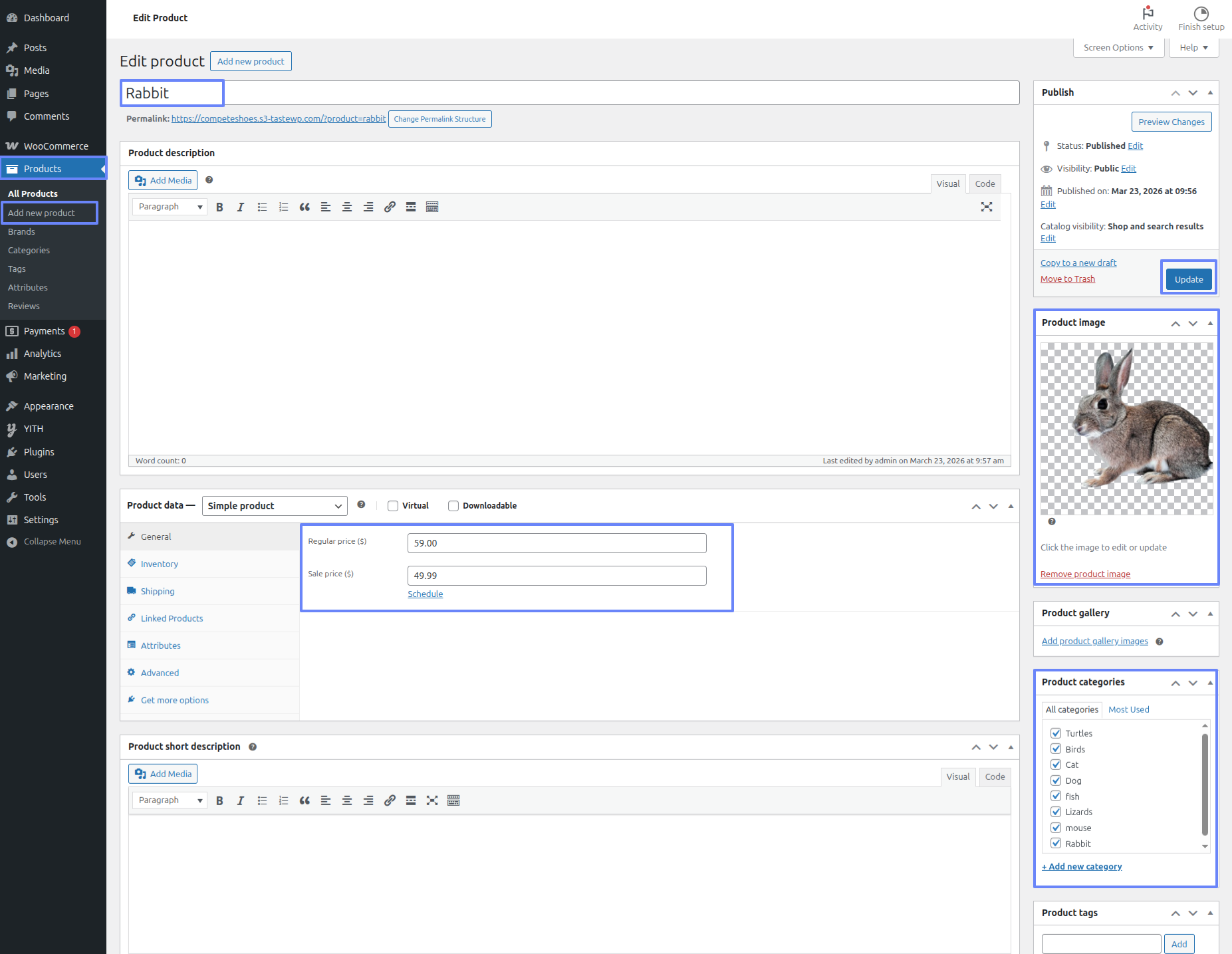Image resolution: width=1232 pixels, height=954 pixels.
Task: Enable the Downloadable checkbox
Action: coord(453,506)
